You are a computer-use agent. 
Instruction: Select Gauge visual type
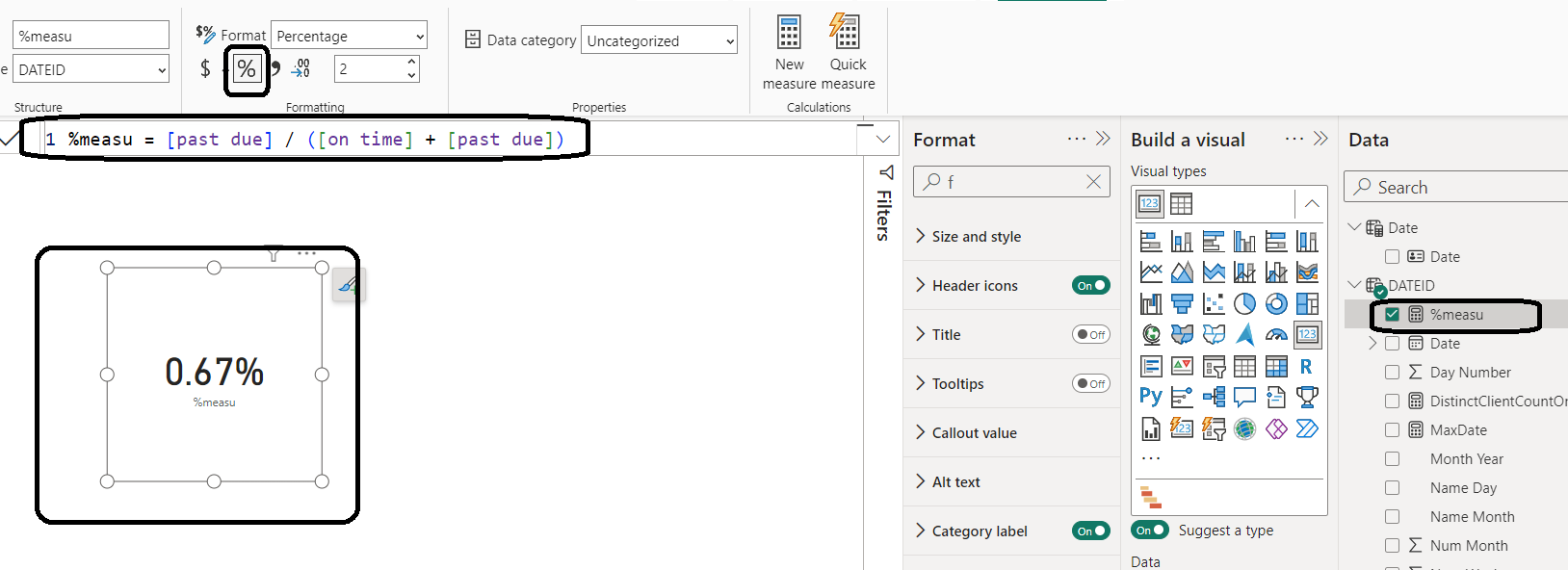click(1276, 334)
